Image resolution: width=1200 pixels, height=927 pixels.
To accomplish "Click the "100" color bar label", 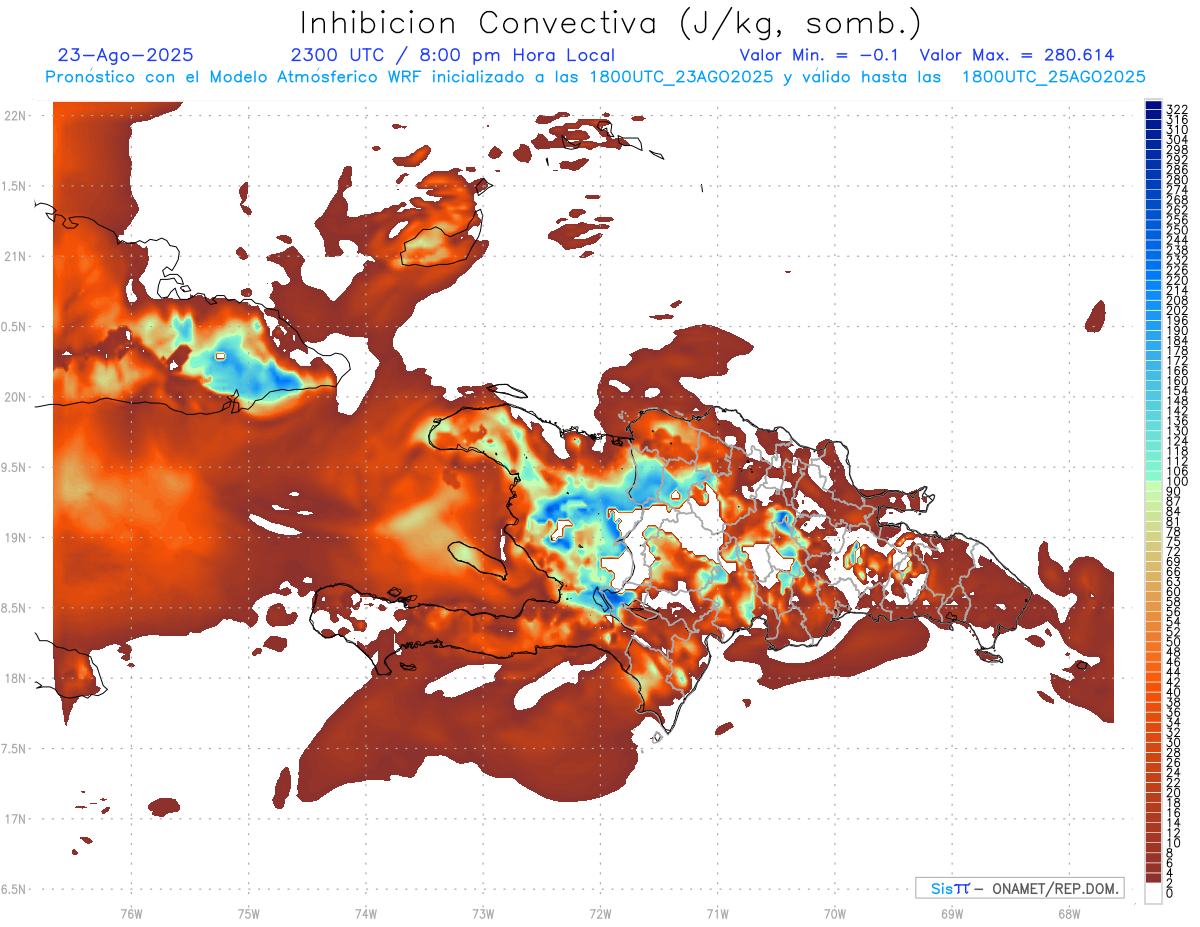I will (x=1177, y=482).
